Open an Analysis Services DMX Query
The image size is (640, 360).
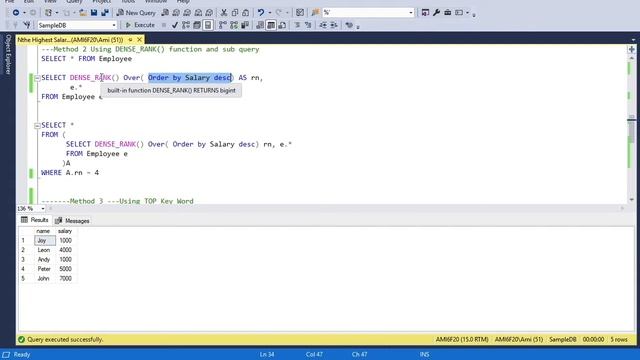tap(187, 13)
